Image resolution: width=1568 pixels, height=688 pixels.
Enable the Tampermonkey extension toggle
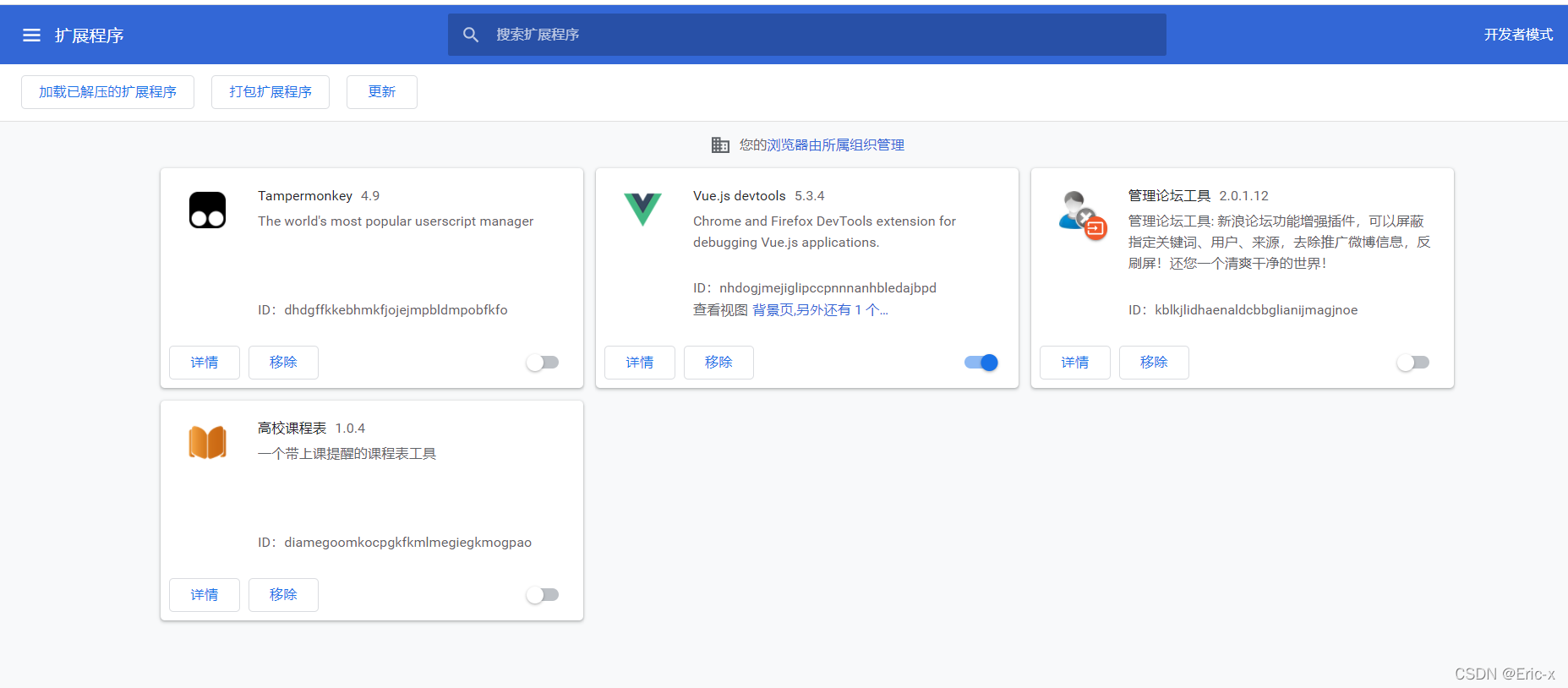[543, 363]
